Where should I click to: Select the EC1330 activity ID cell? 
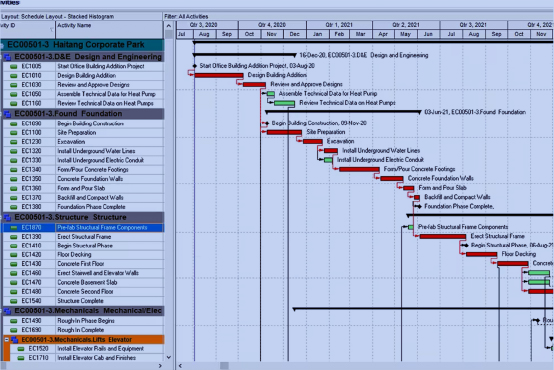click(x=31, y=160)
